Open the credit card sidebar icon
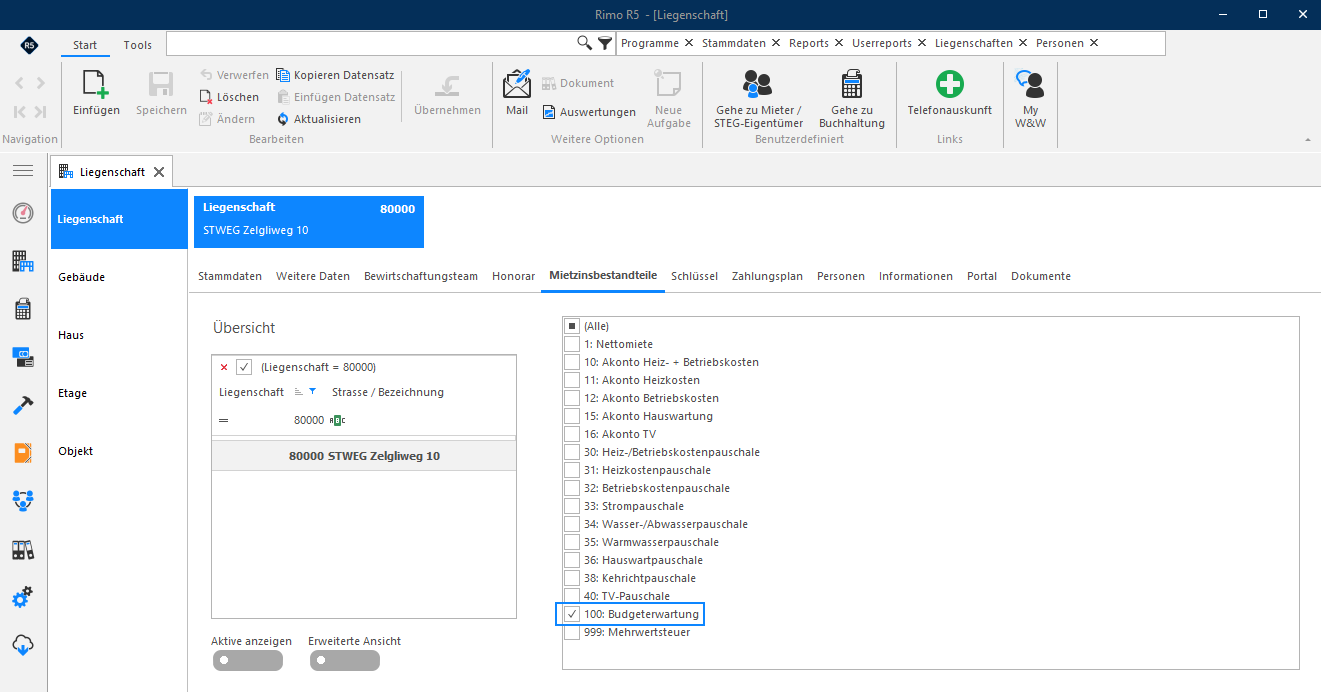The image size is (1321, 692). (x=23, y=357)
